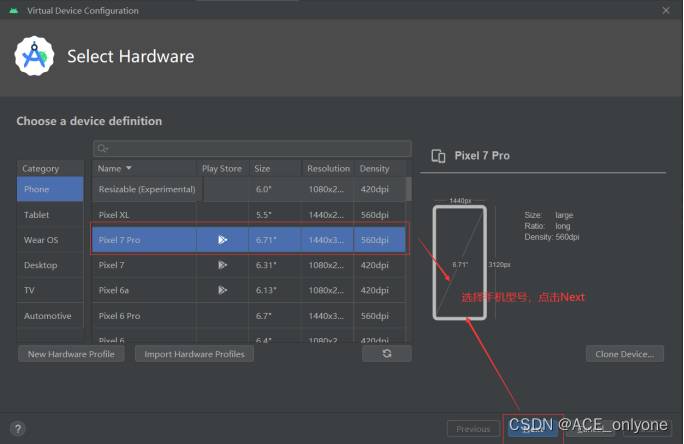Click the help question mark icon
This screenshot has height=444, width=684.
pyautogui.click(x=18, y=429)
